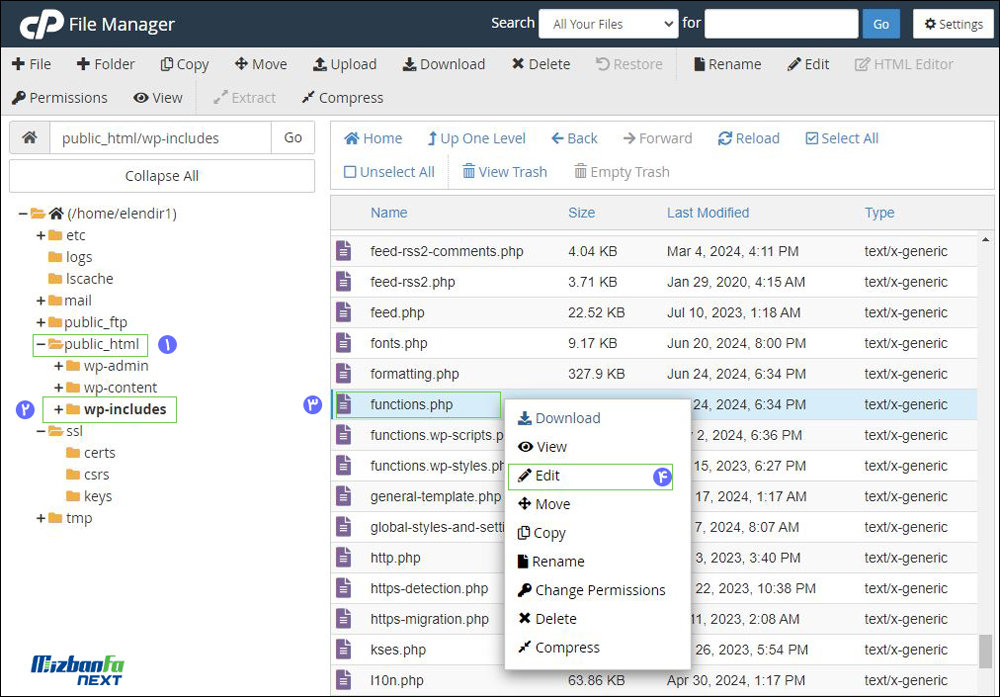Choose Download in context menu
The image size is (1000, 697).
click(x=559, y=418)
